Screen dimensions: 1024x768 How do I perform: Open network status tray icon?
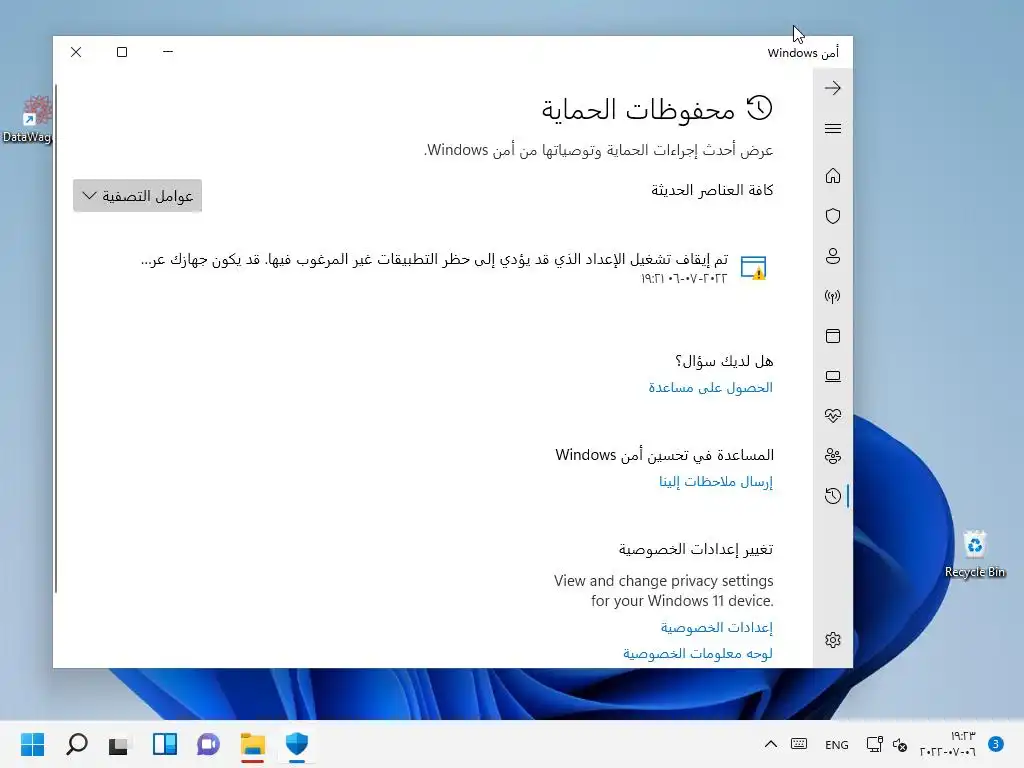(874, 744)
